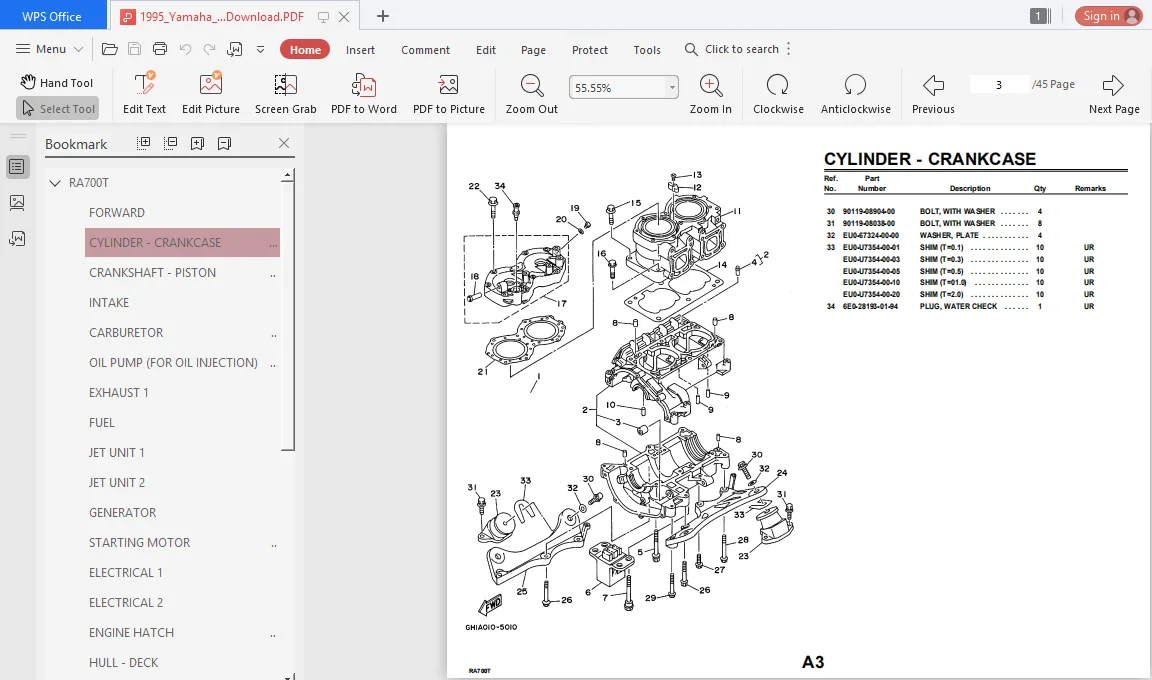Select the CYLINDER - CRANKCASE bookmark

tap(182, 242)
